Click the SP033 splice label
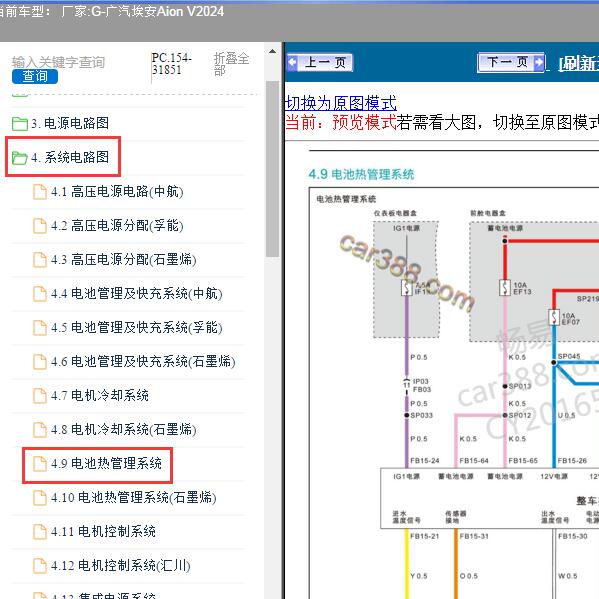Viewport: 599px width, 599px height. point(421,415)
